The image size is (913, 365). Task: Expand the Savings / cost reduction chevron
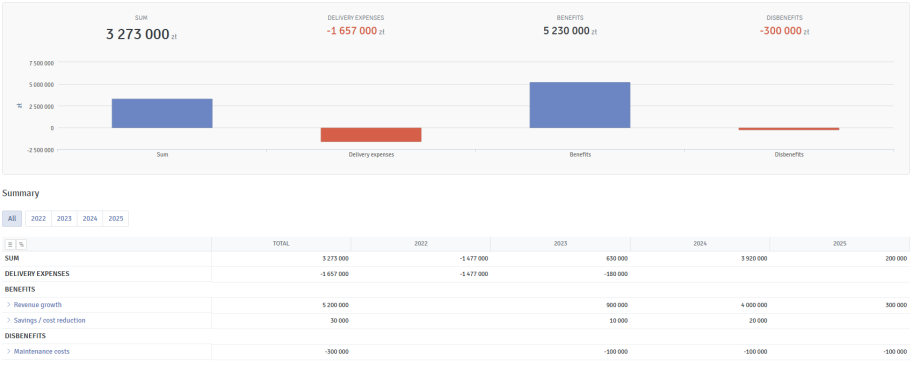click(8, 320)
